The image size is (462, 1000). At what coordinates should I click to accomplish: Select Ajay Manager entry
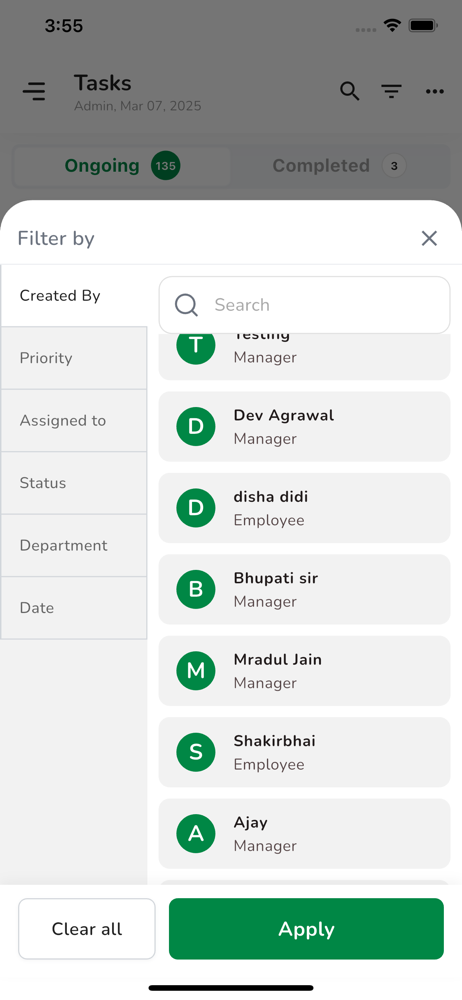pyautogui.click(x=304, y=834)
